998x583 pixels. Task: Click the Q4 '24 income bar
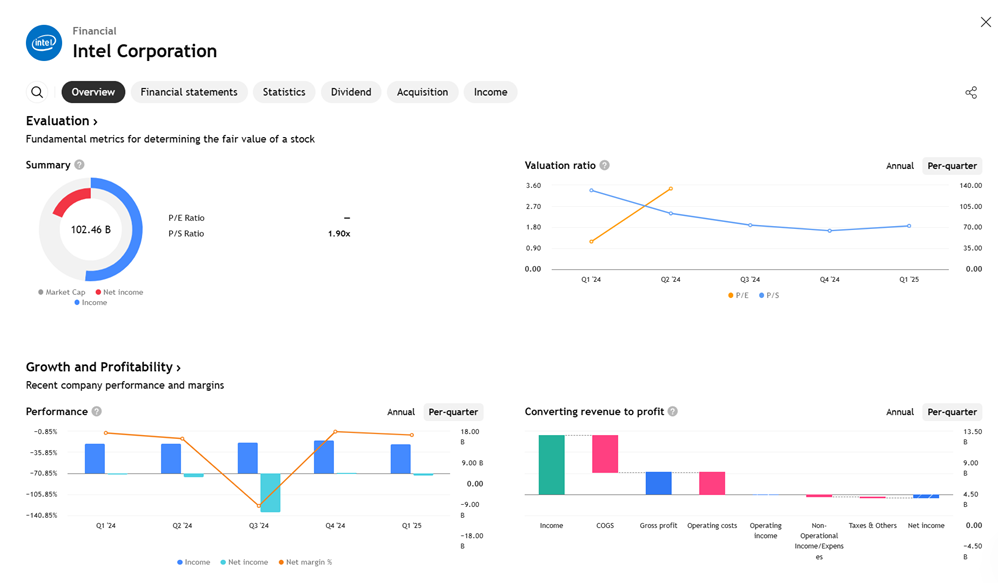pyautogui.click(x=323, y=457)
